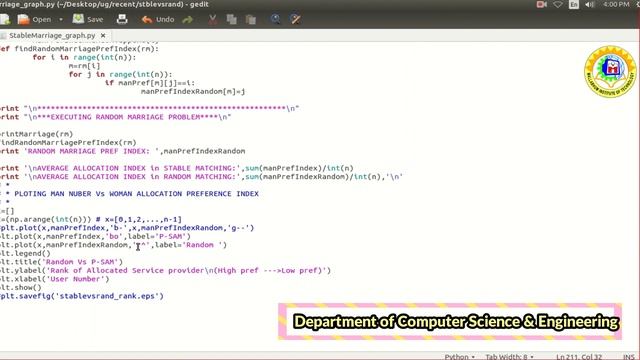This screenshot has height=360, width=640.
Task: Click the 'AVERAGE ALLOCATION INDEX in STABLE MATCHING' line
Action: [x=177, y=168]
